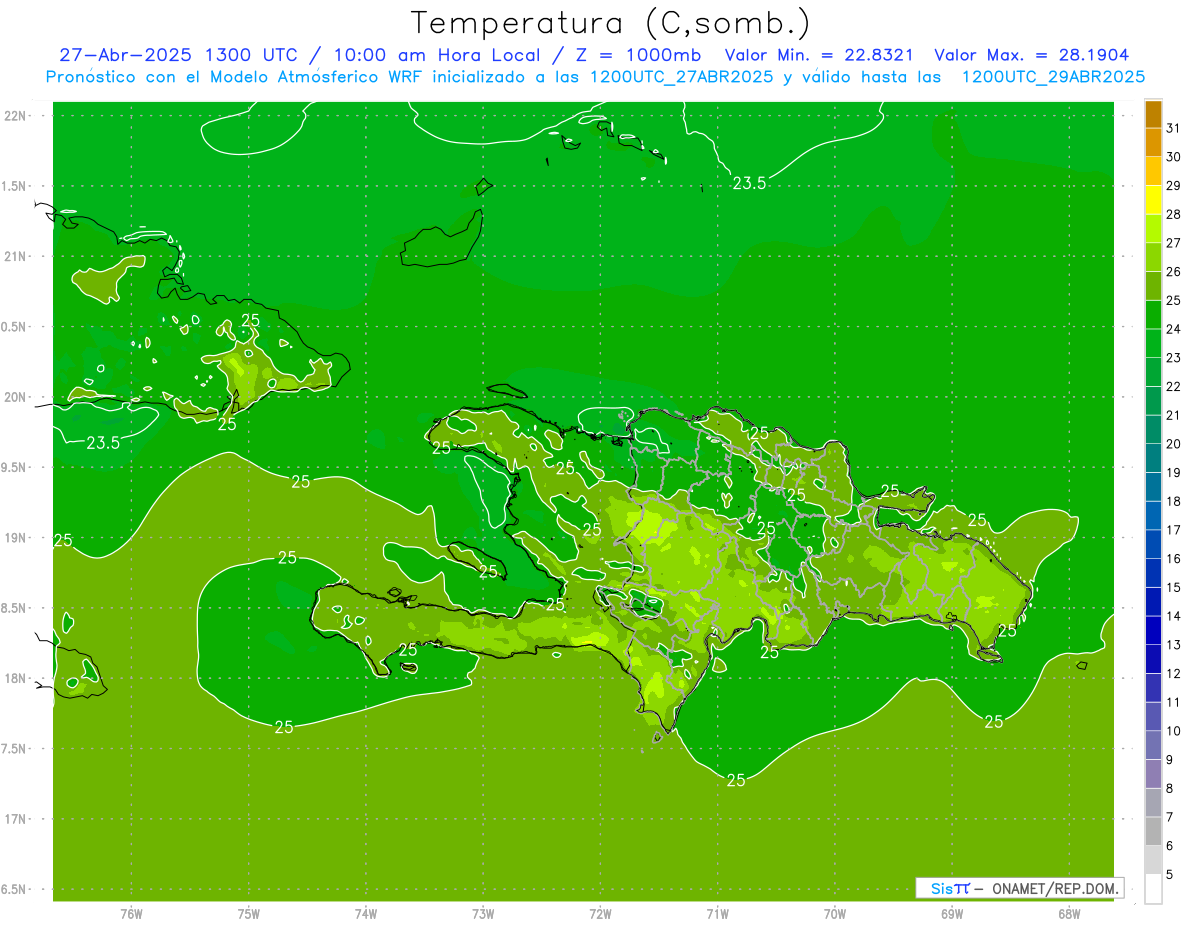Click the "1.5N" latitude axis label

(13, 186)
